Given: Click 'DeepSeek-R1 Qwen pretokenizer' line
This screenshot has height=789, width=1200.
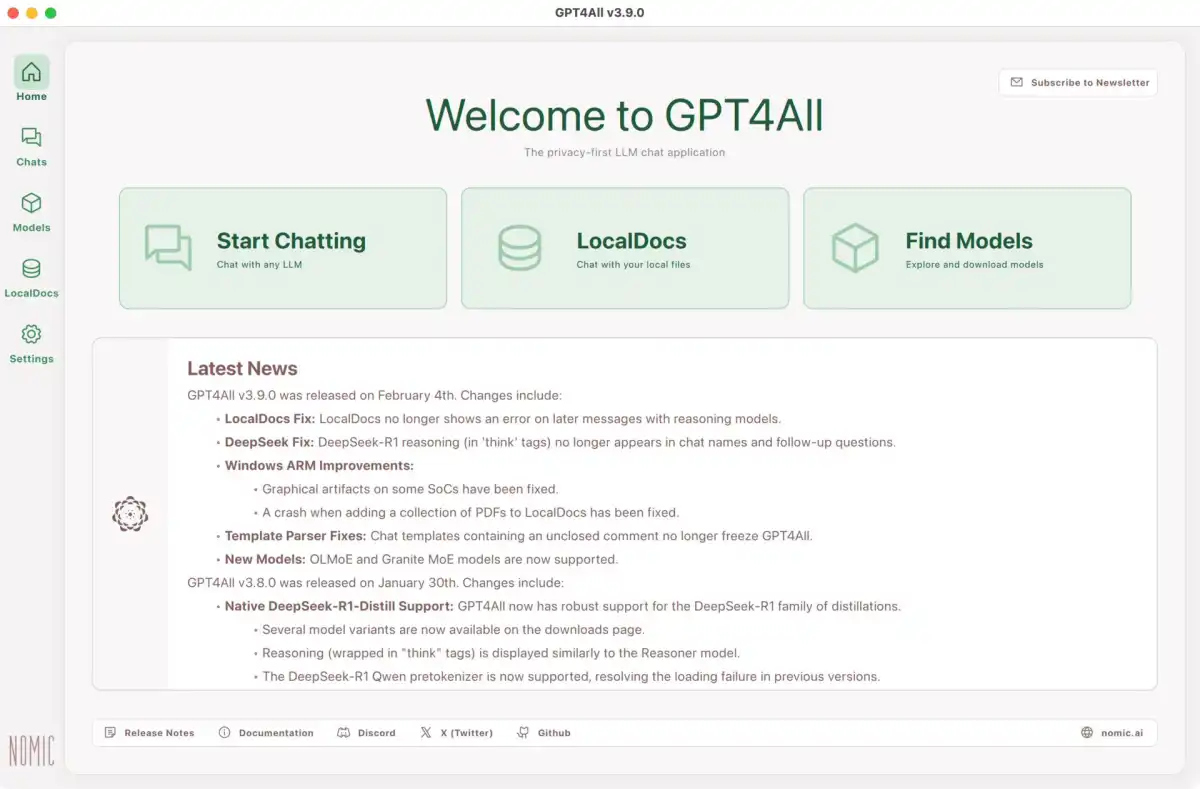Looking at the screenshot, I should coord(571,677).
